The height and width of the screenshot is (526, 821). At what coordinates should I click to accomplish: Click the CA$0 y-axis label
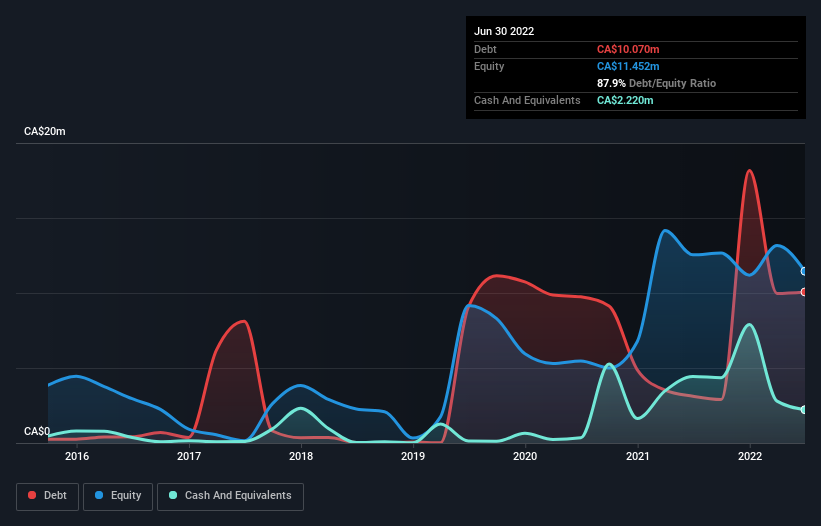tap(37, 432)
